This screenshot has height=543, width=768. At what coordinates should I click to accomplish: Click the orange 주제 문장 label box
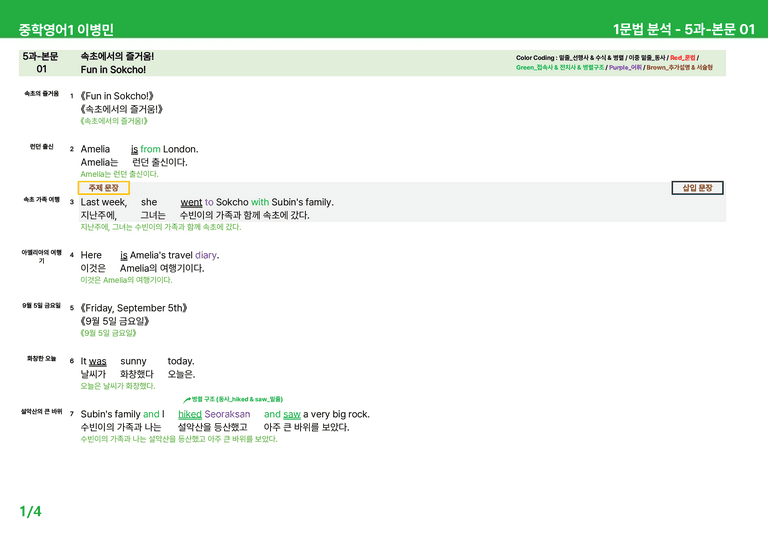pyautogui.click(x=103, y=188)
